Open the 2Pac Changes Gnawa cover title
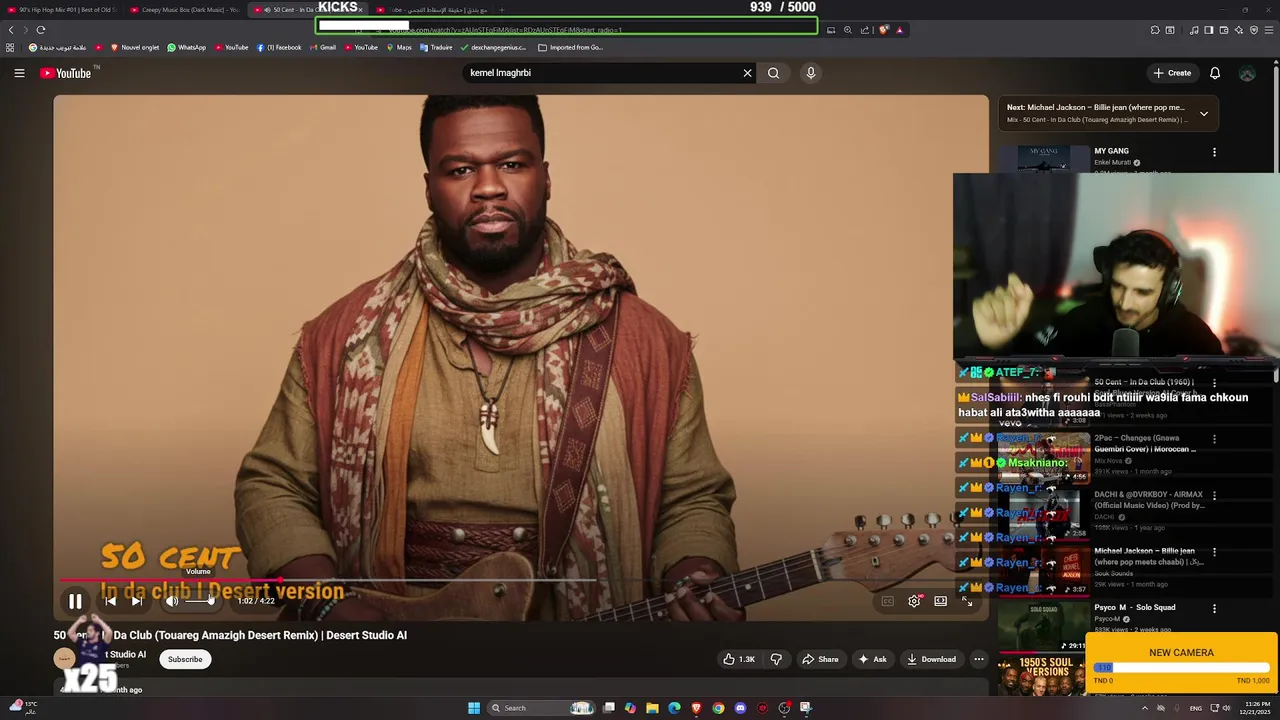The height and width of the screenshot is (720, 1280). (x=1144, y=444)
